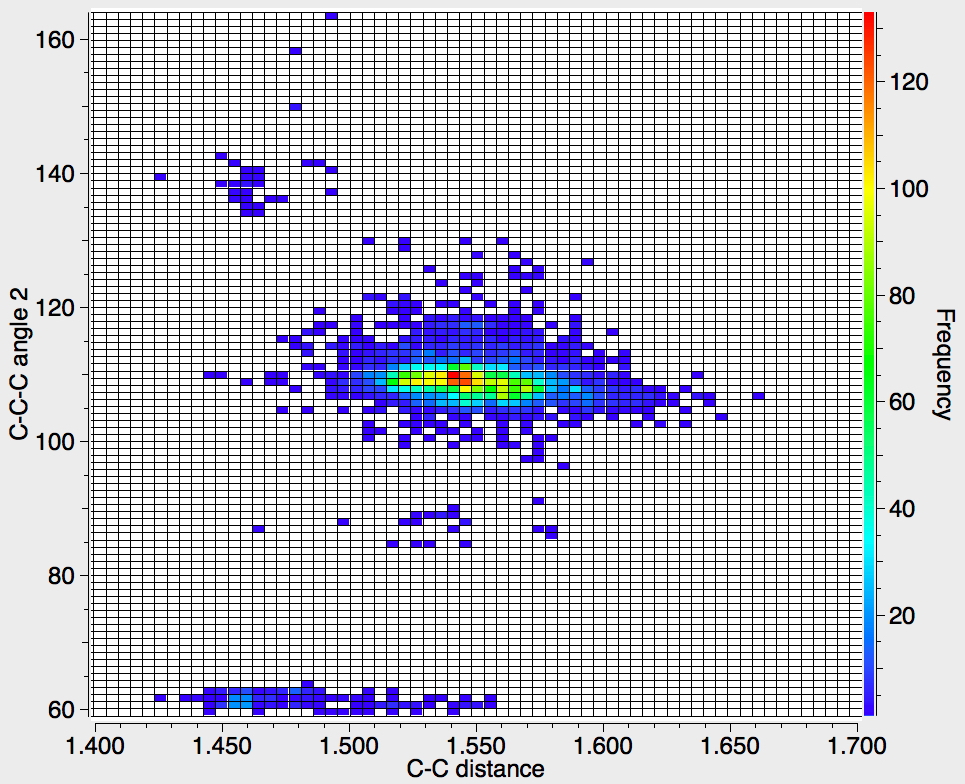The height and width of the screenshot is (784, 965).
Task: Click the topmost isolated blue cell above angle 160
Action: (331, 15)
